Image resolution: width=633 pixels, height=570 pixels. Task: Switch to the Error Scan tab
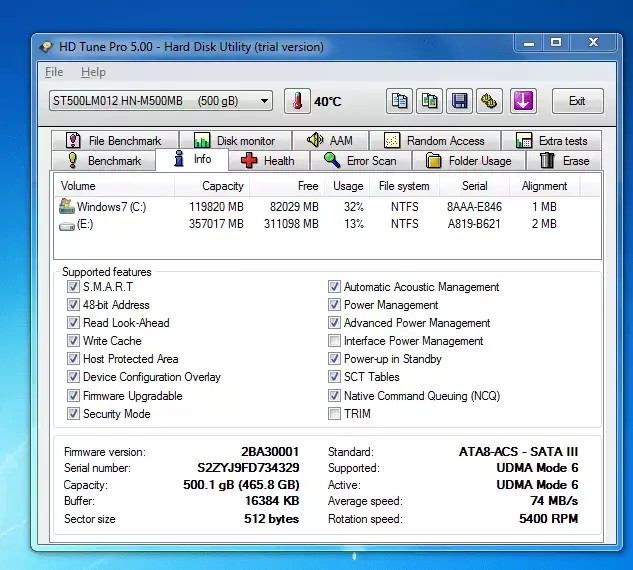(x=361, y=161)
